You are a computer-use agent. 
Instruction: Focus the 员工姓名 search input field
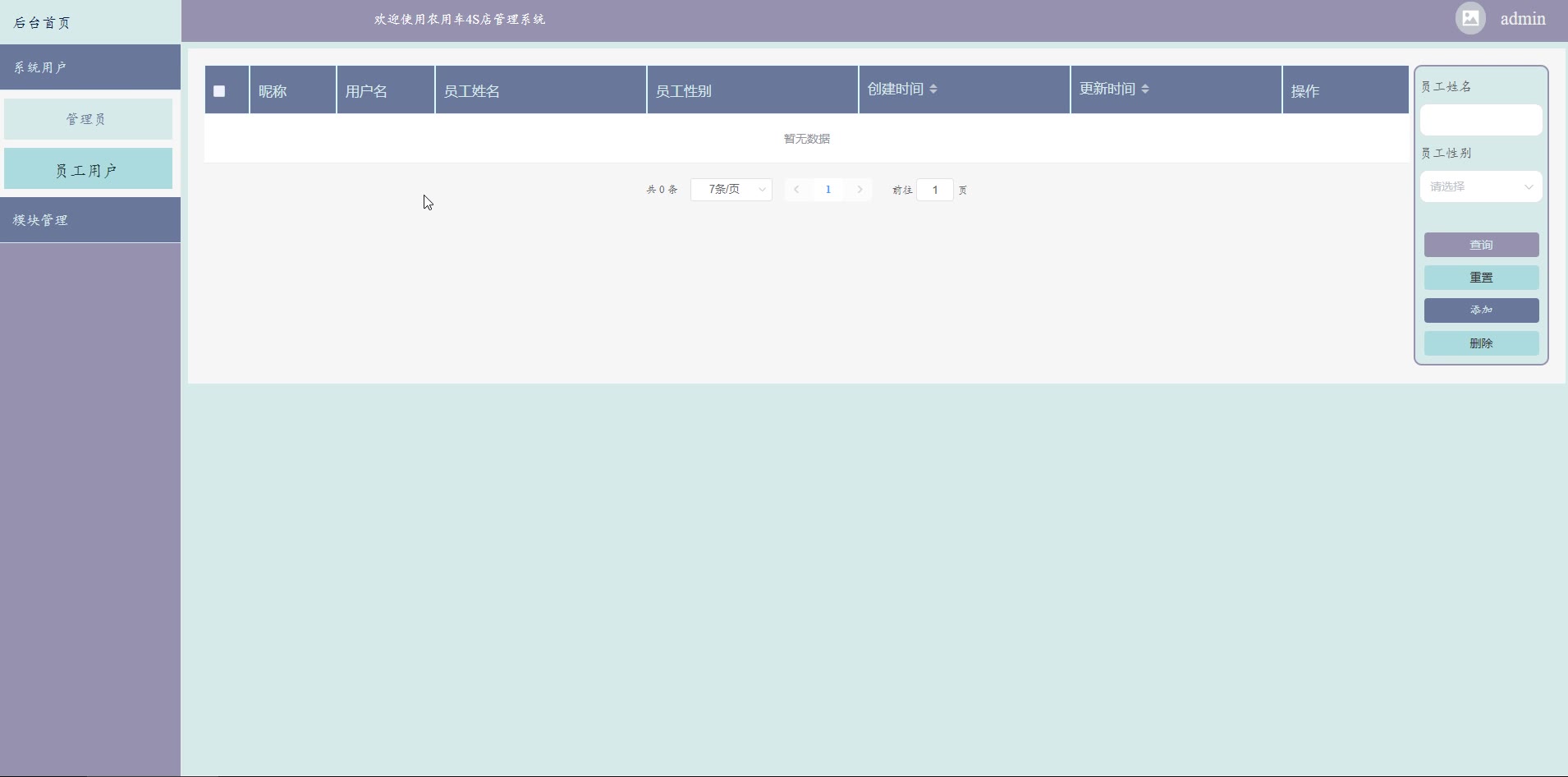pos(1481,120)
